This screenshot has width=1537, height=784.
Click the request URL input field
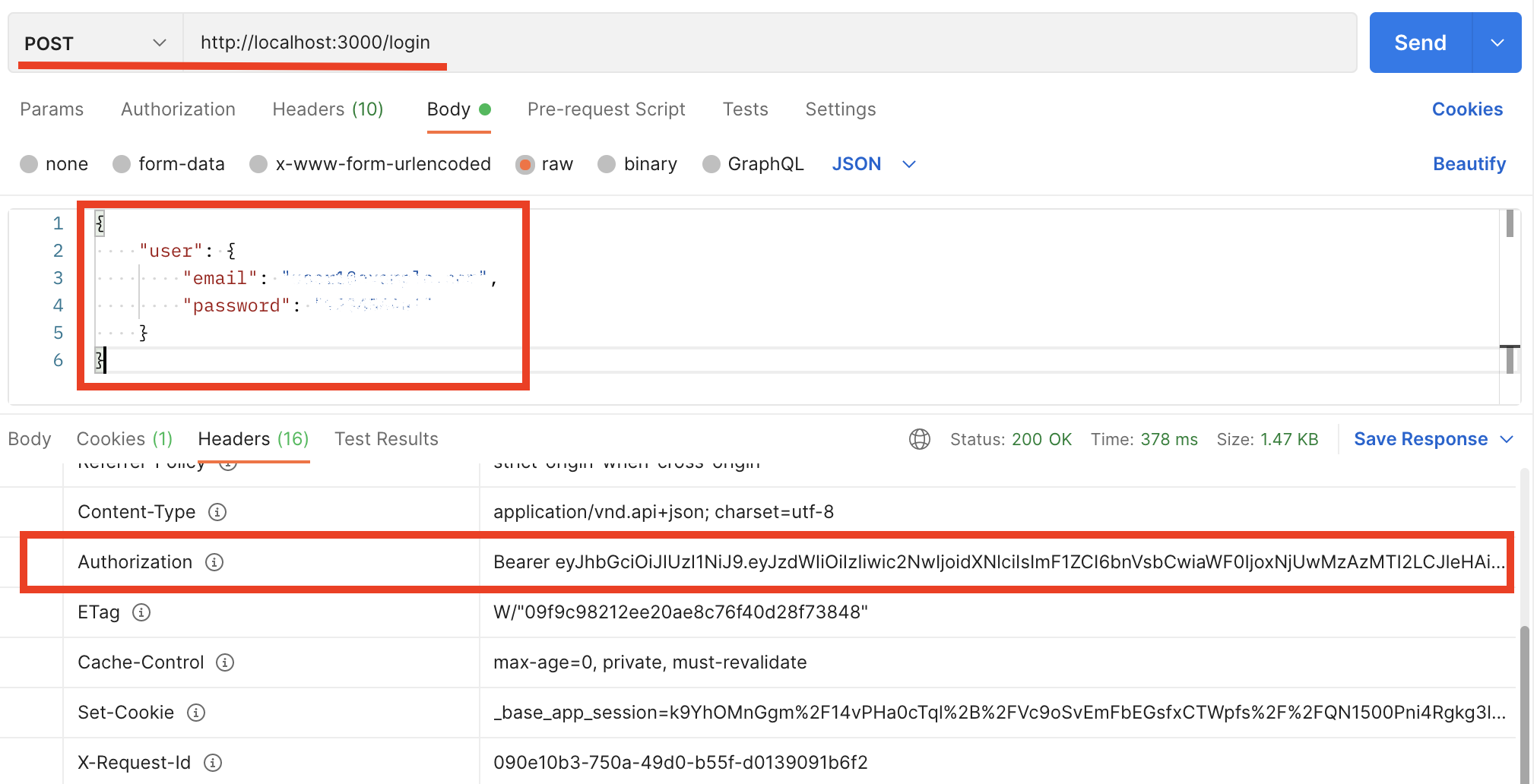pos(769,43)
